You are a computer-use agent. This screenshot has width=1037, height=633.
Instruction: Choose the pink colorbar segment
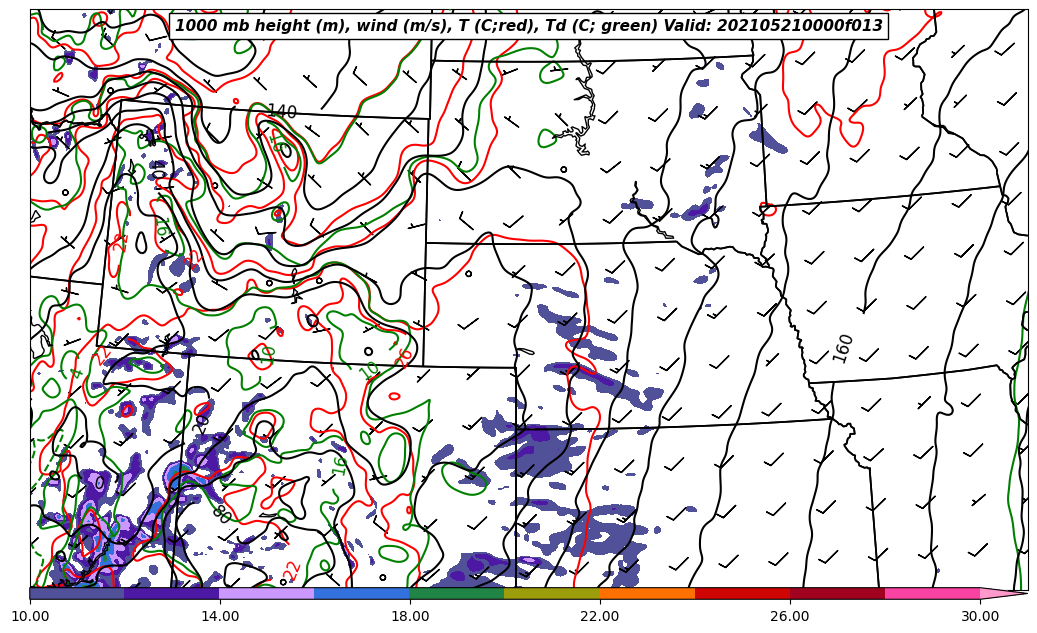(932, 594)
